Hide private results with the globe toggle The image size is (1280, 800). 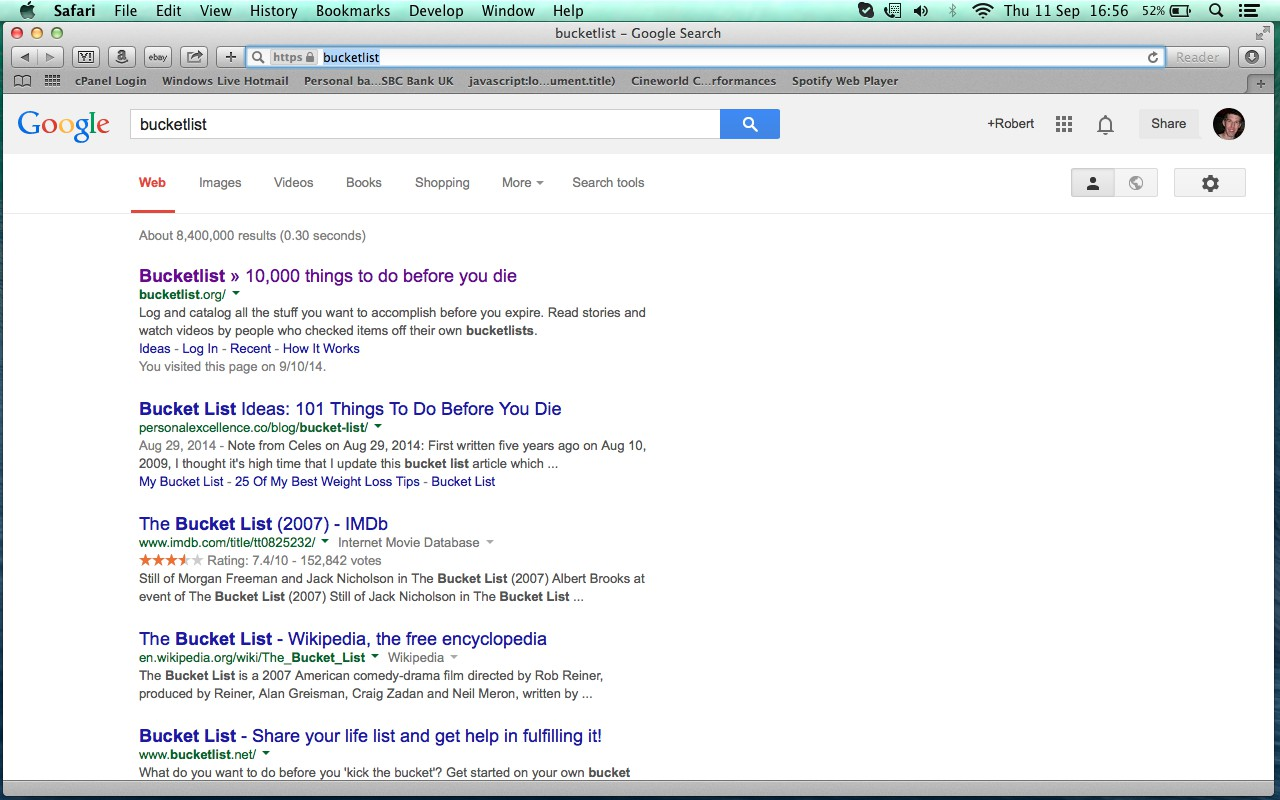point(1135,183)
